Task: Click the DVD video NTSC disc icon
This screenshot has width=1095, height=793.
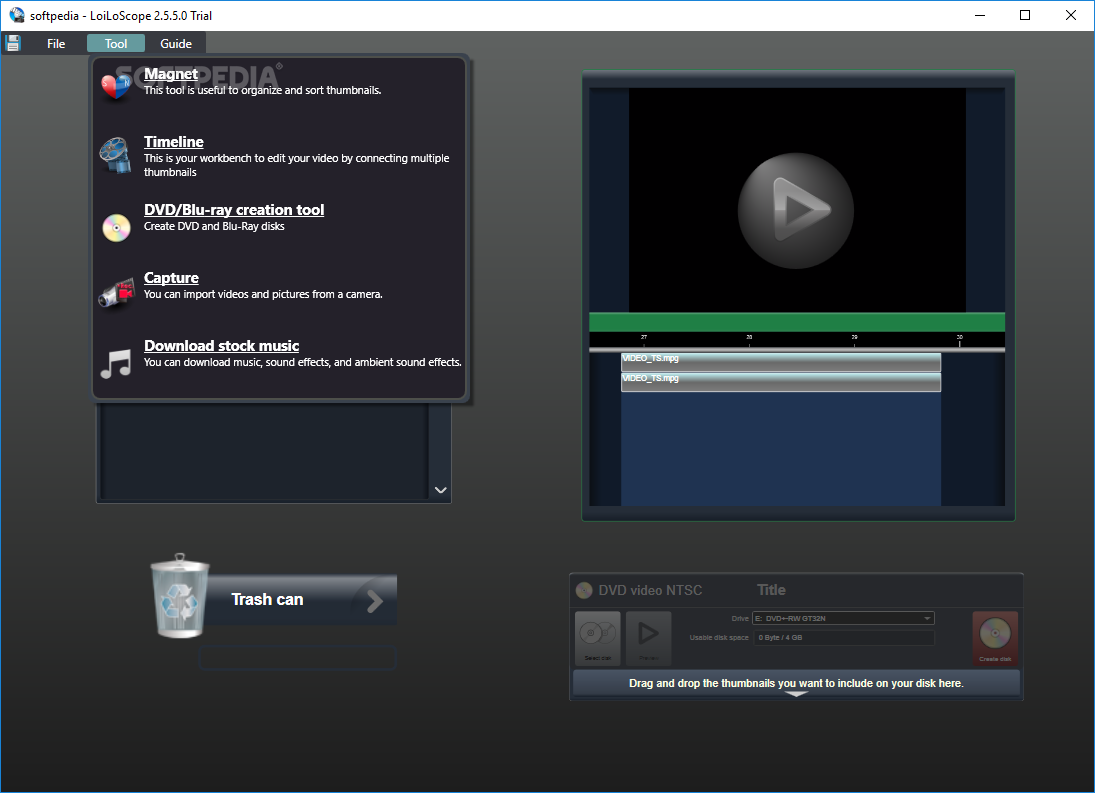Action: point(584,591)
